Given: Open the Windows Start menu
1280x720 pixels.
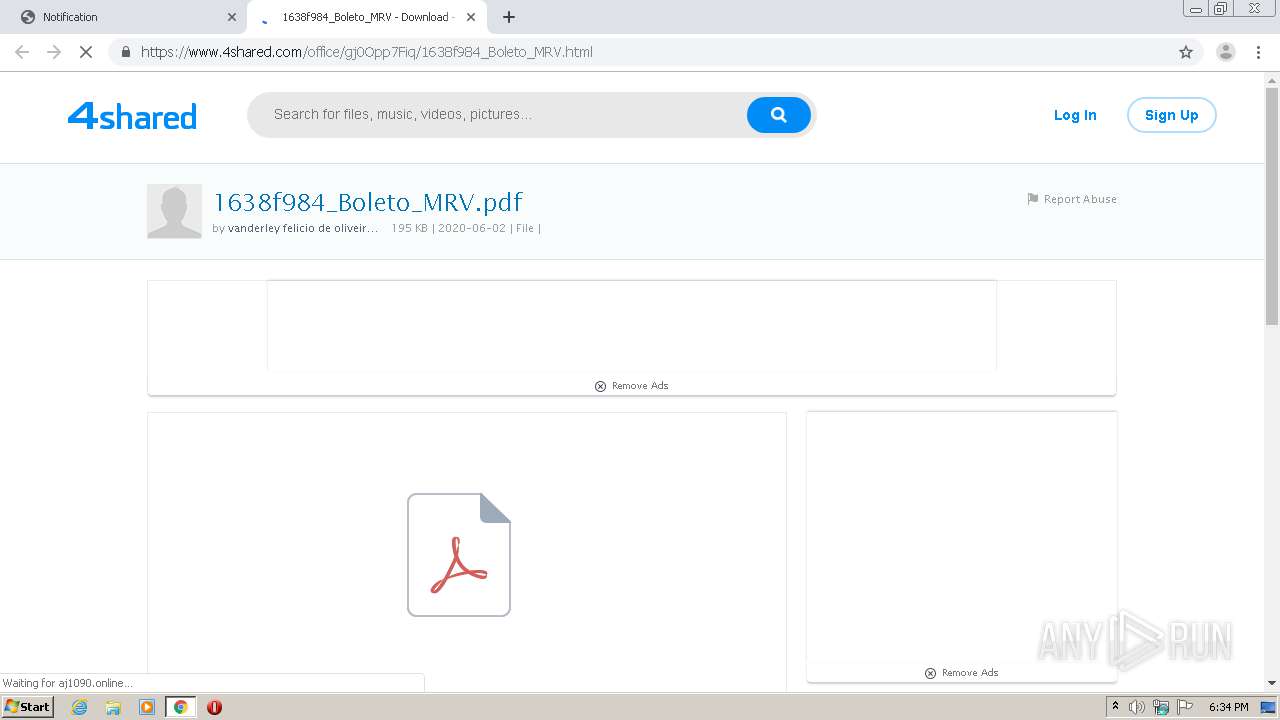Looking at the screenshot, I should point(27,707).
